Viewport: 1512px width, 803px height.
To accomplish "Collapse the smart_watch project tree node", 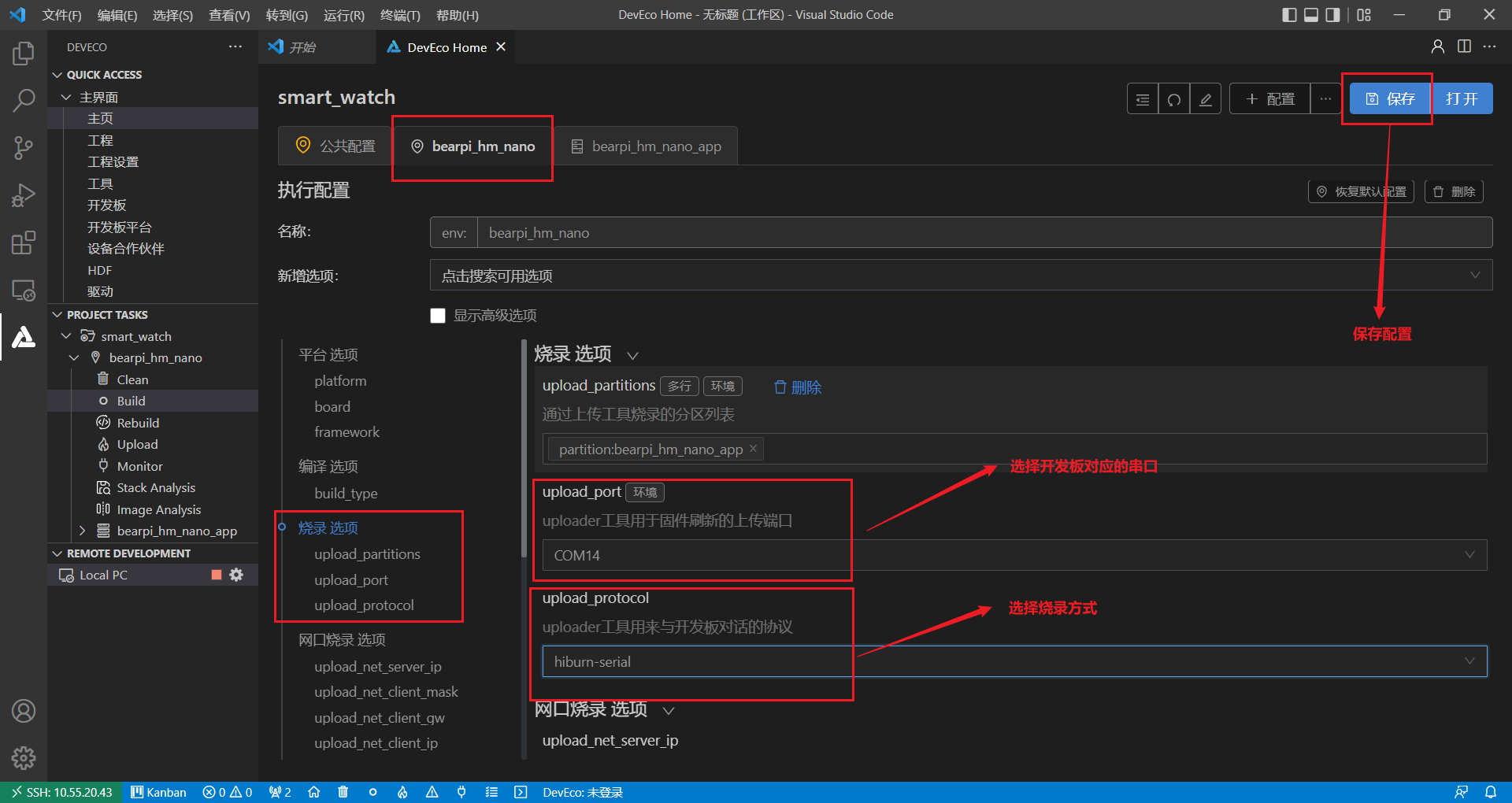I will click(x=66, y=336).
